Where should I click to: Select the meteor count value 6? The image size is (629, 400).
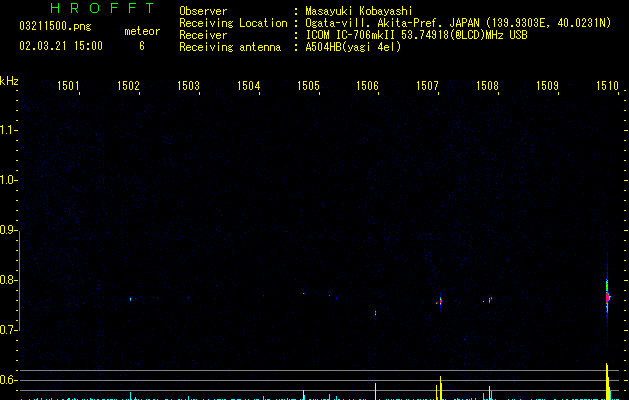coord(142,46)
